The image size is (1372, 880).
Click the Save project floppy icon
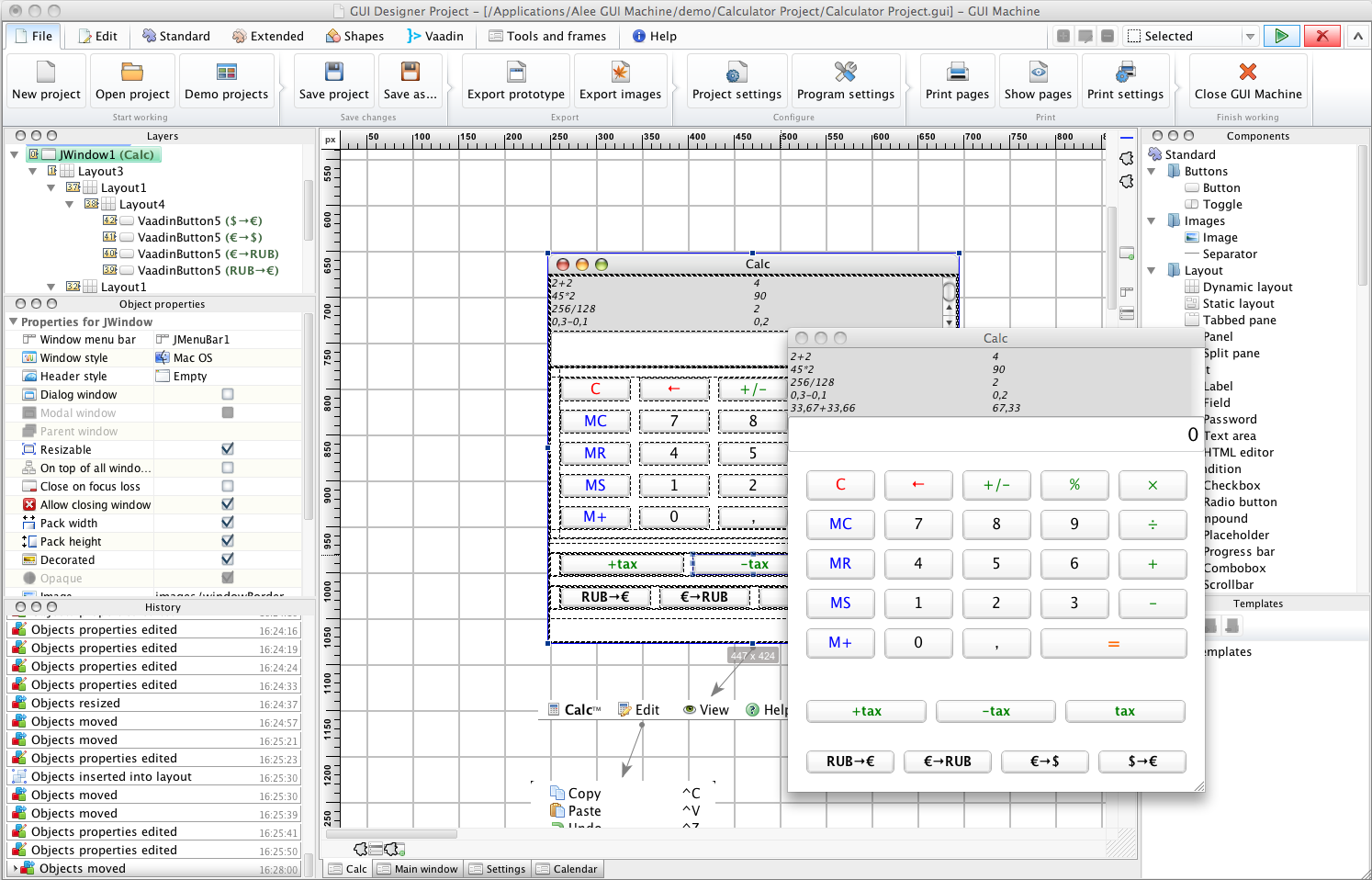coord(334,73)
